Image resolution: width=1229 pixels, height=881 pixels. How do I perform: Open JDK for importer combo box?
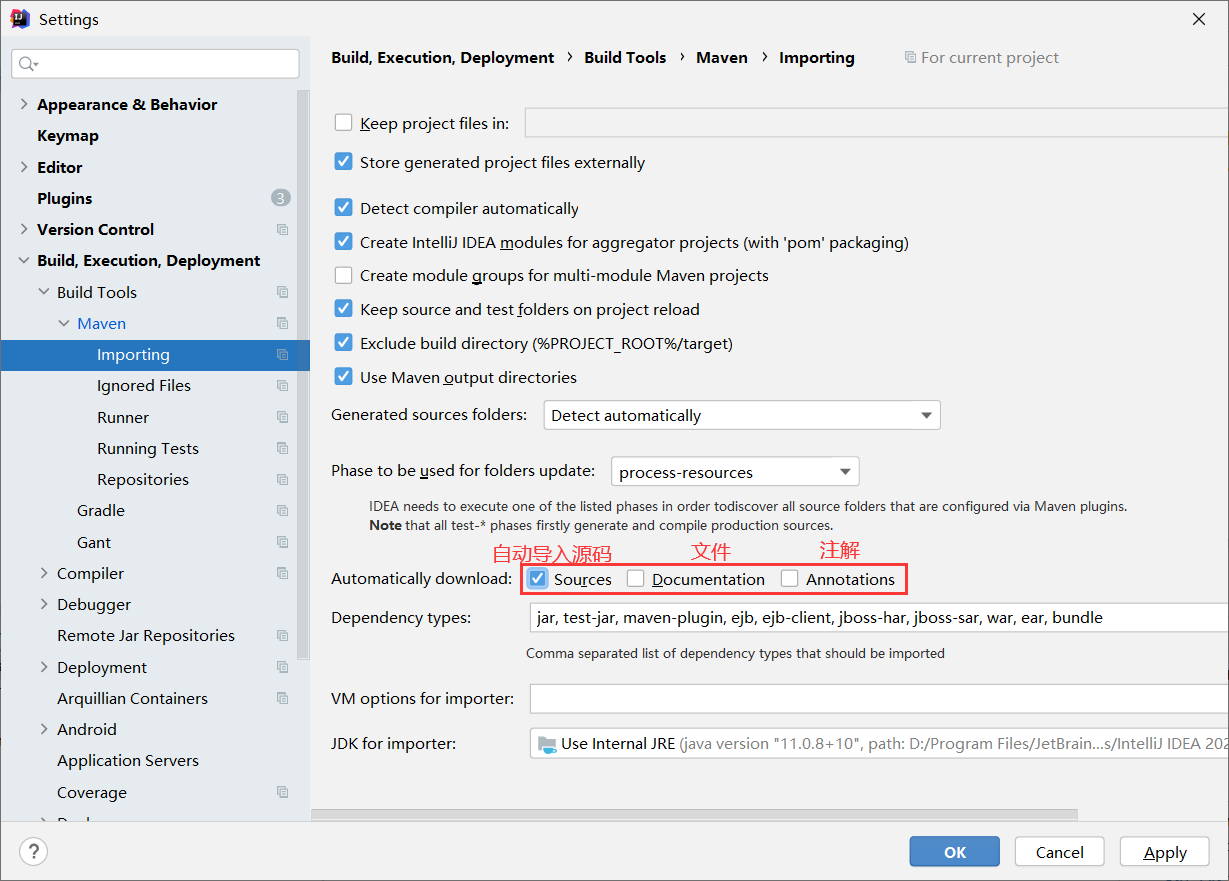click(879, 743)
